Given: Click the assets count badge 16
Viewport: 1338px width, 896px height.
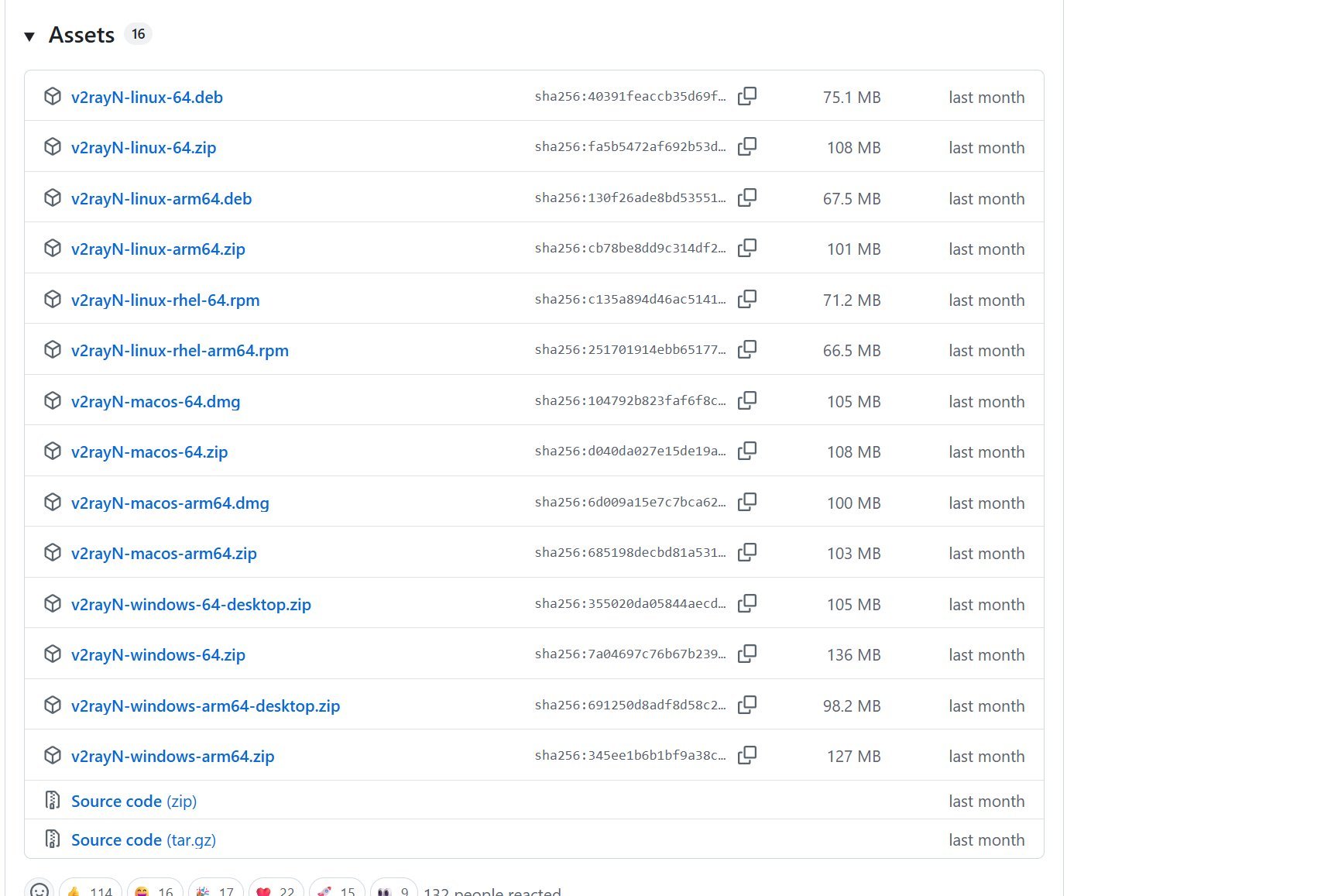Looking at the screenshot, I should 139,34.
